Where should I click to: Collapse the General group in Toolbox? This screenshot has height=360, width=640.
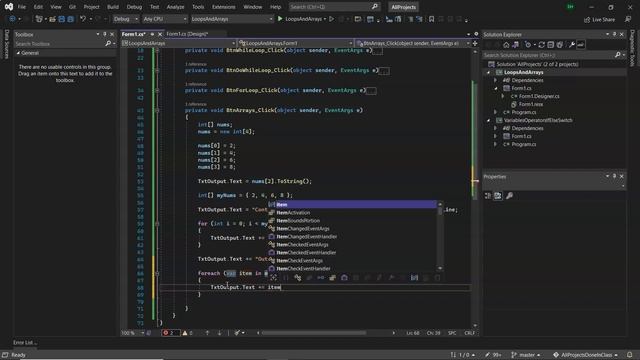pos(18,53)
